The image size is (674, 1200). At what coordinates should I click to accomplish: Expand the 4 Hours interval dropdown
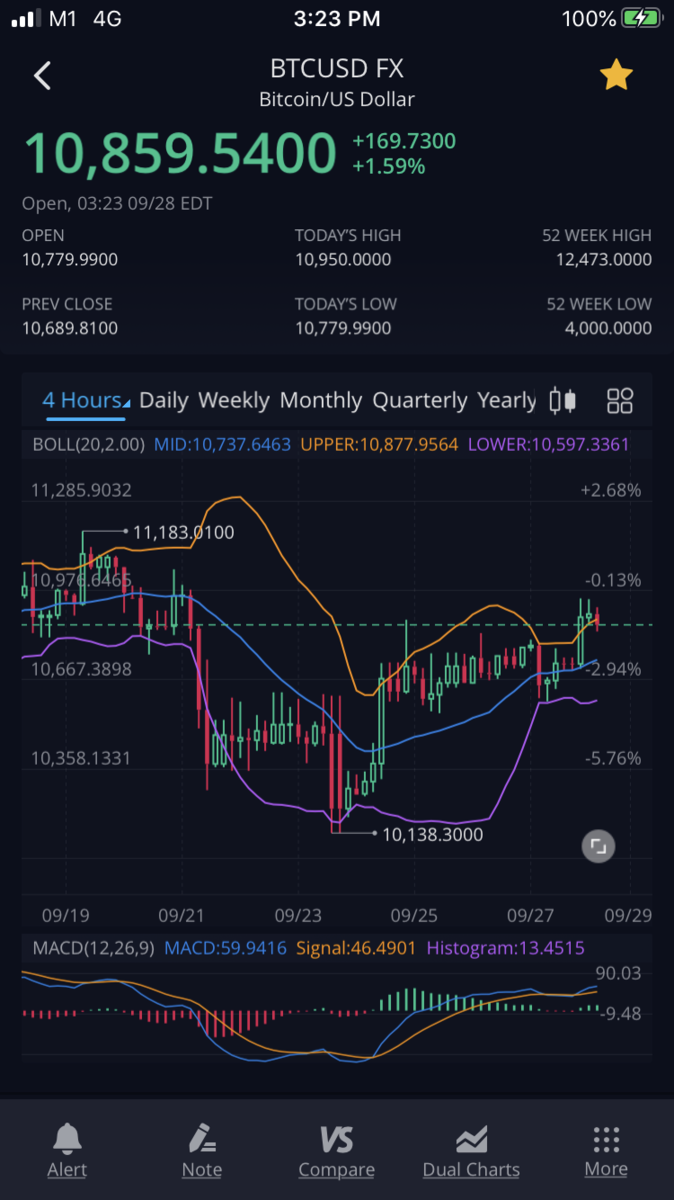pyautogui.click(x=85, y=401)
